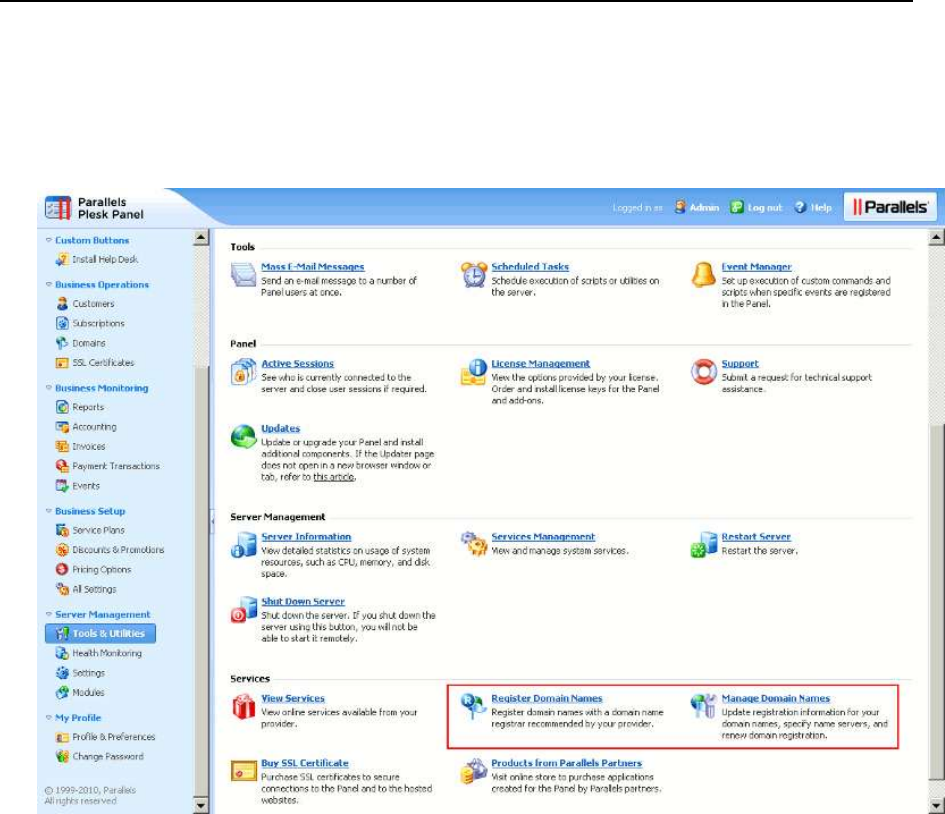
Task: Open the Scheduled Tasks link
Action: (x=530, y=267)
